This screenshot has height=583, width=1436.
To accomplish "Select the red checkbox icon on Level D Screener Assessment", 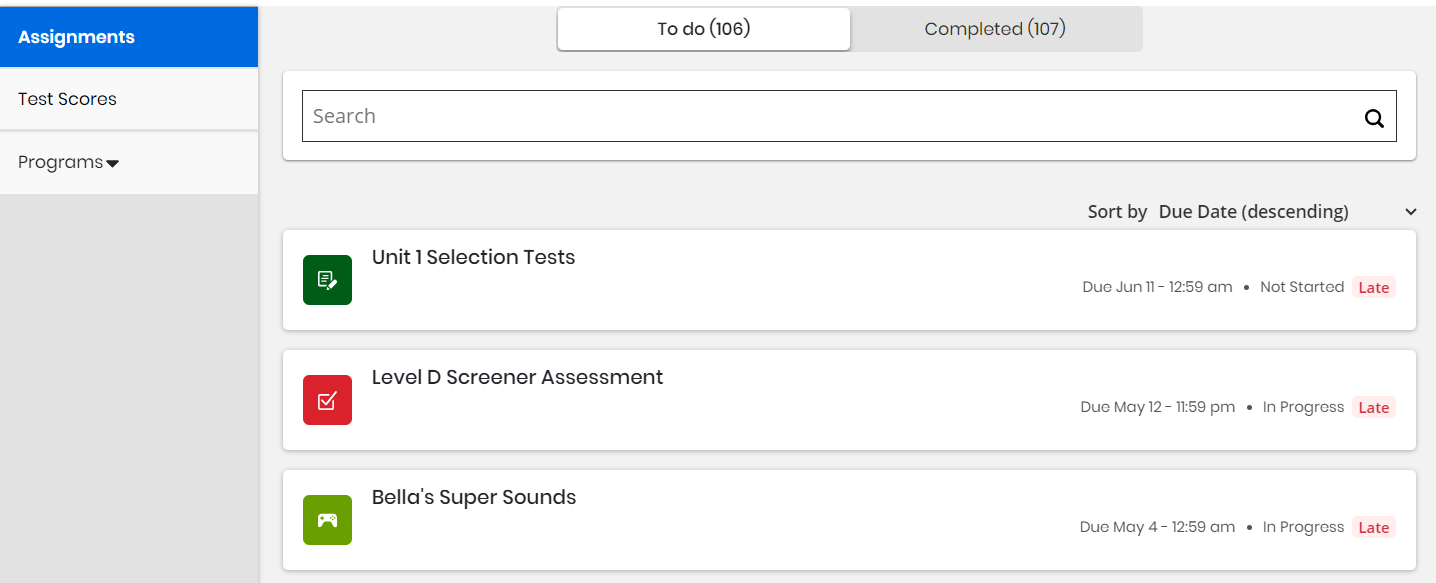I will [x=327, y=400].
